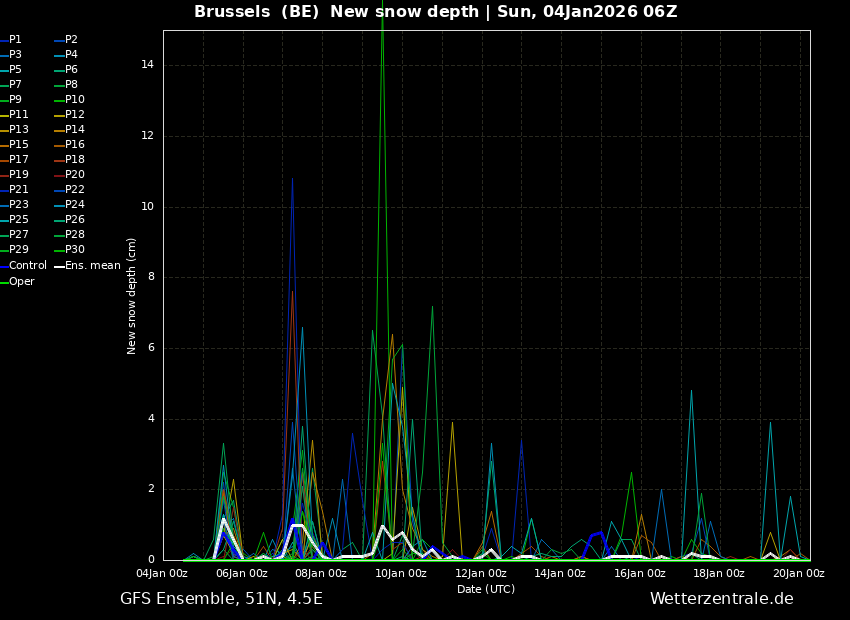Click the P22 legend entry
The width and height of the screenshot is (850, 620).
pos(69,190)
